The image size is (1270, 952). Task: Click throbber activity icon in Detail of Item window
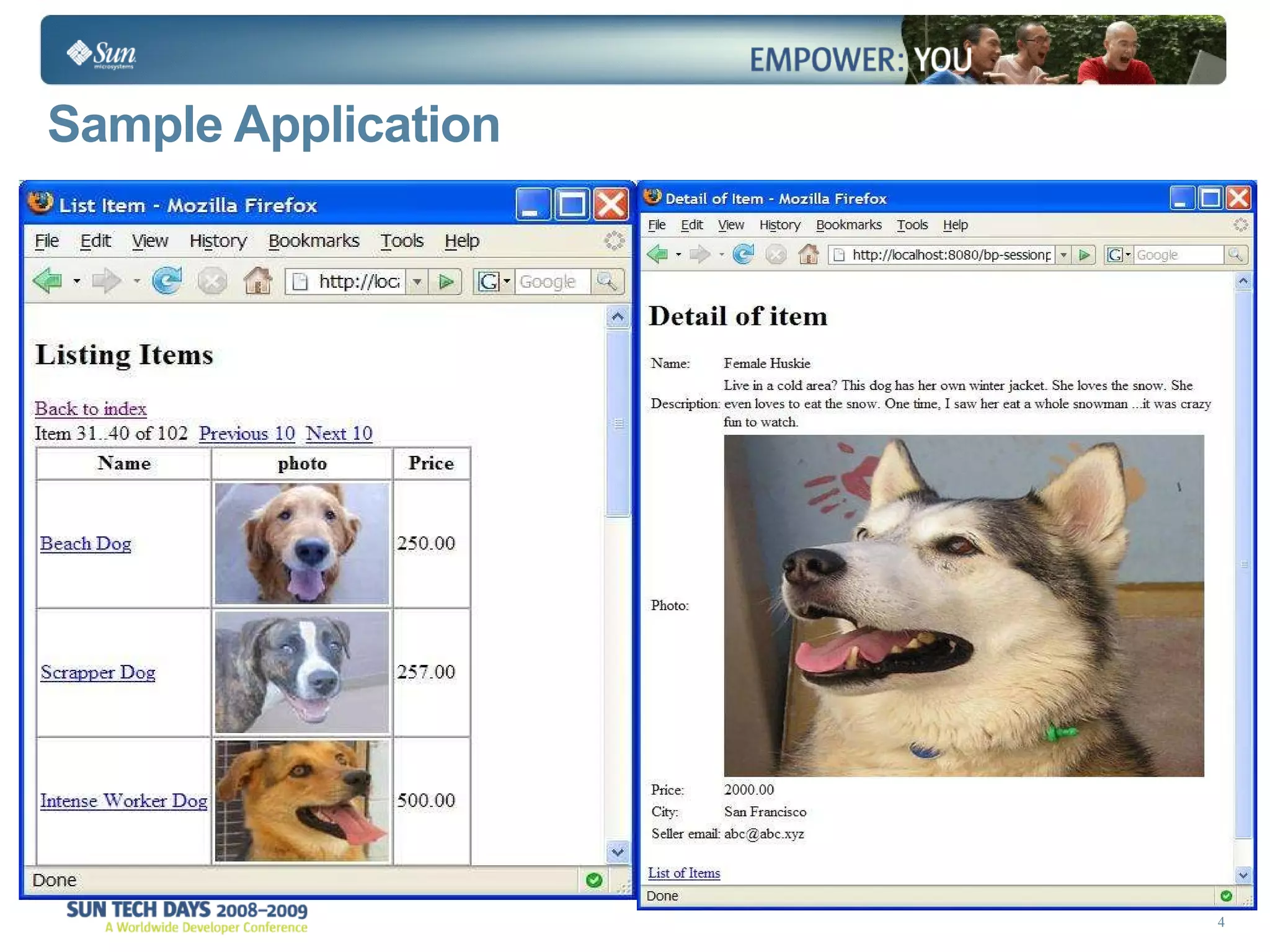coord(1240,225)
